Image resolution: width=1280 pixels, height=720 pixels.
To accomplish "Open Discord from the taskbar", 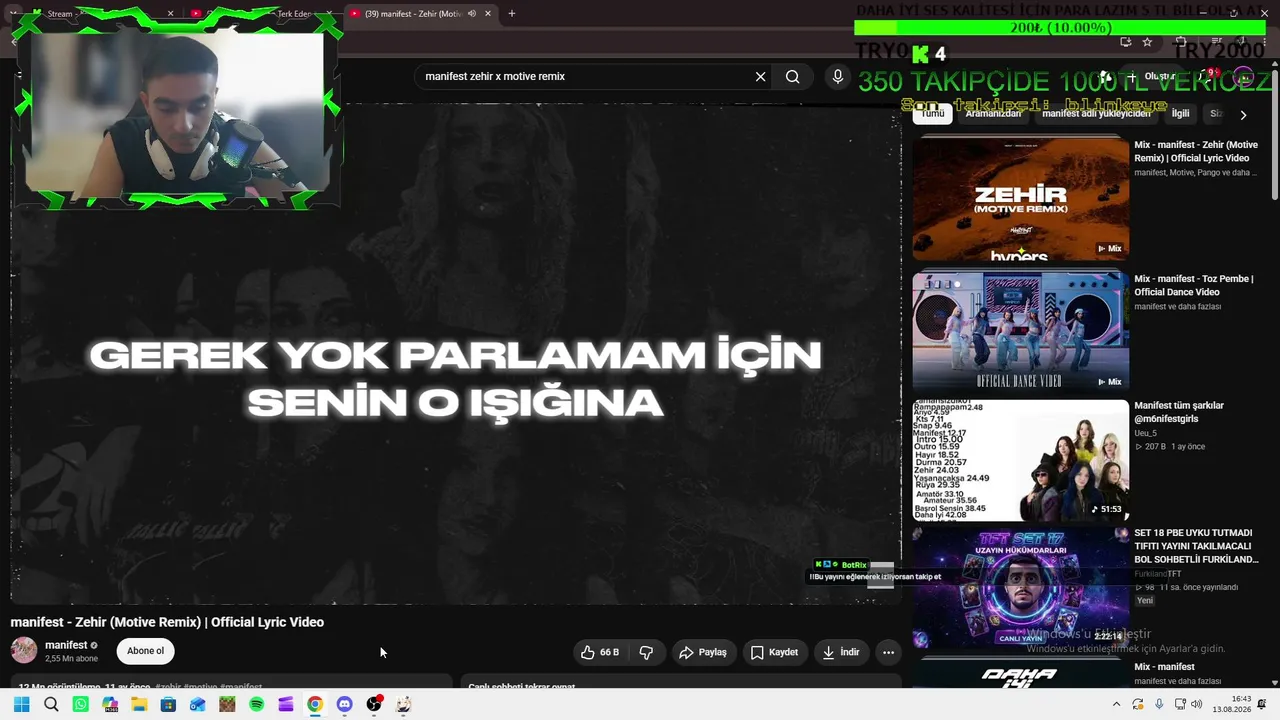I will point(344,705).
